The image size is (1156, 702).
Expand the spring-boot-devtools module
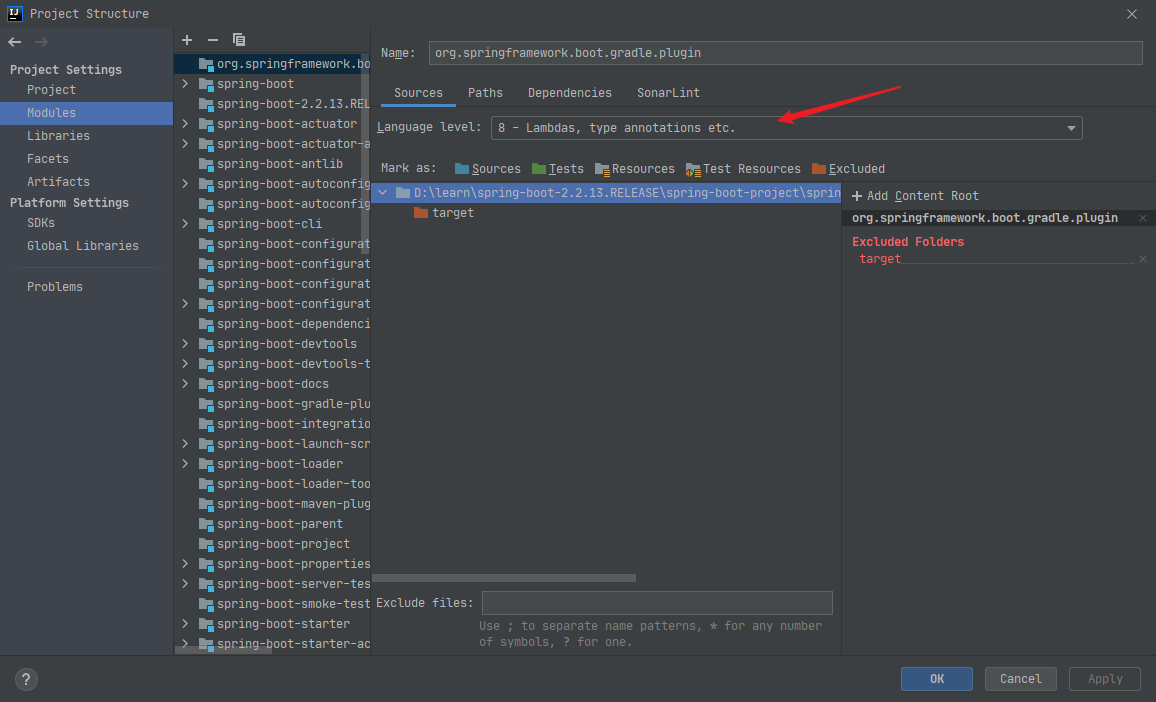[185, 344]
